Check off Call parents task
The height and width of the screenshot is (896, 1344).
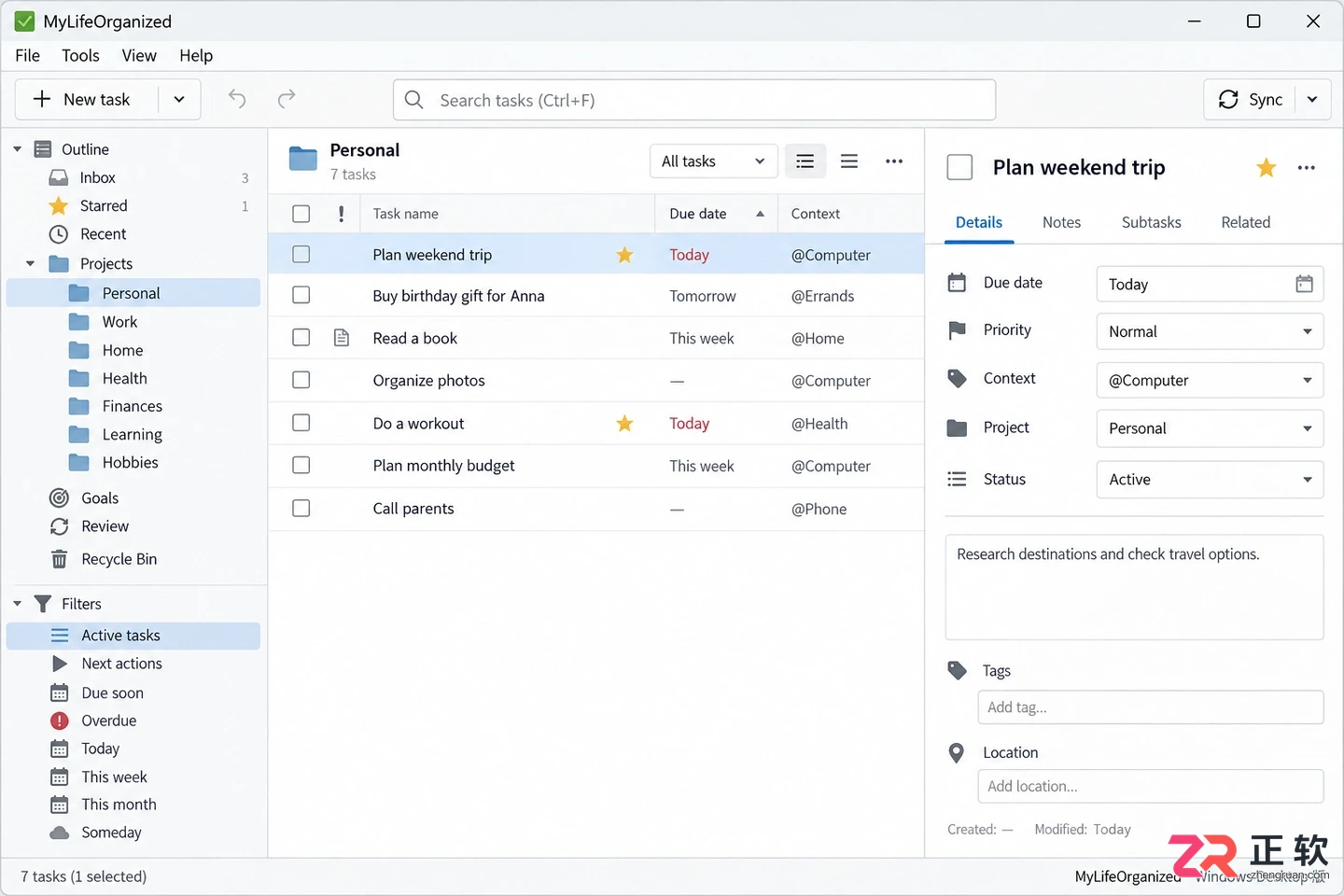(x=301, y=508)
